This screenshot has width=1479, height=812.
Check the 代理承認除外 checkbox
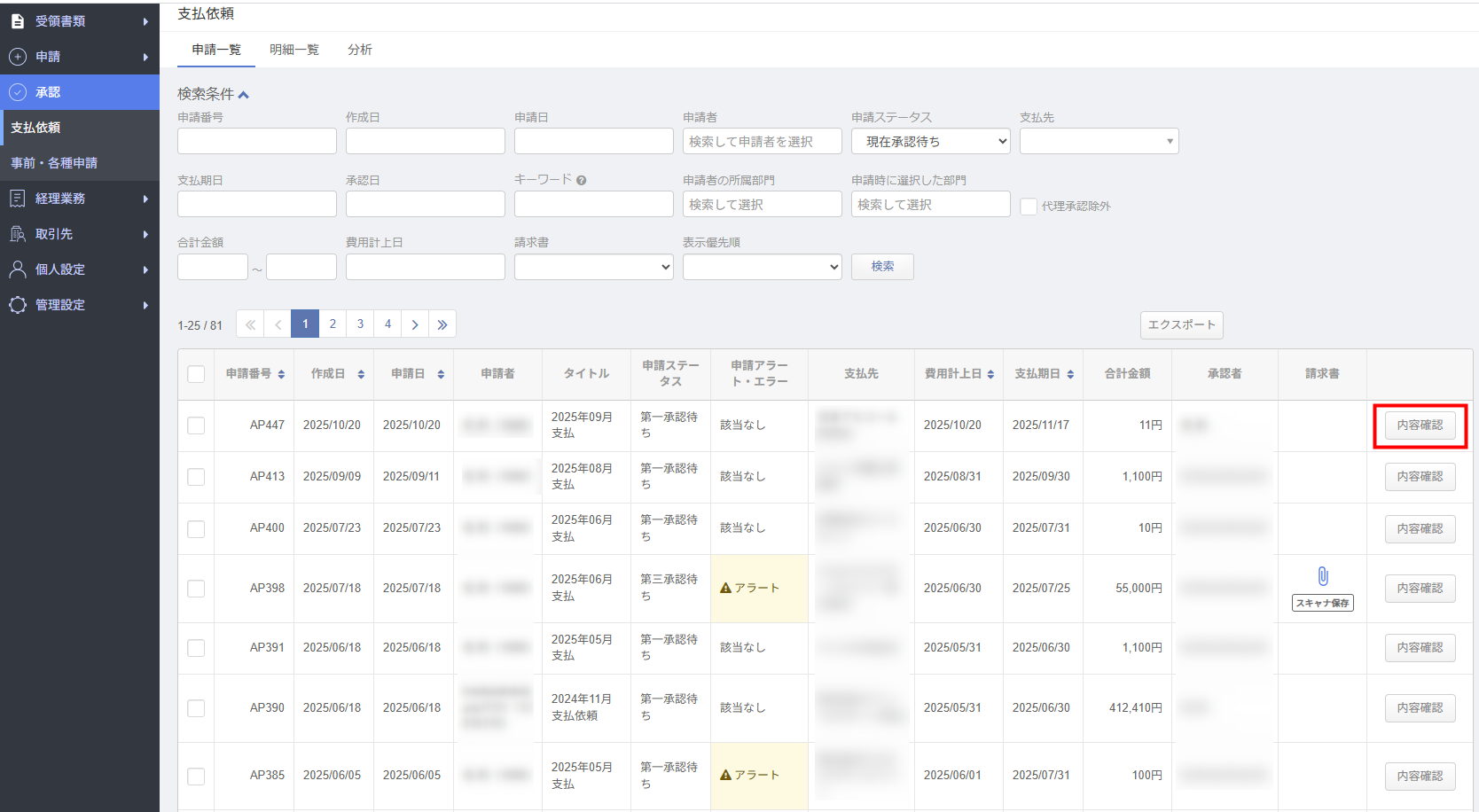click(1029, 207)
